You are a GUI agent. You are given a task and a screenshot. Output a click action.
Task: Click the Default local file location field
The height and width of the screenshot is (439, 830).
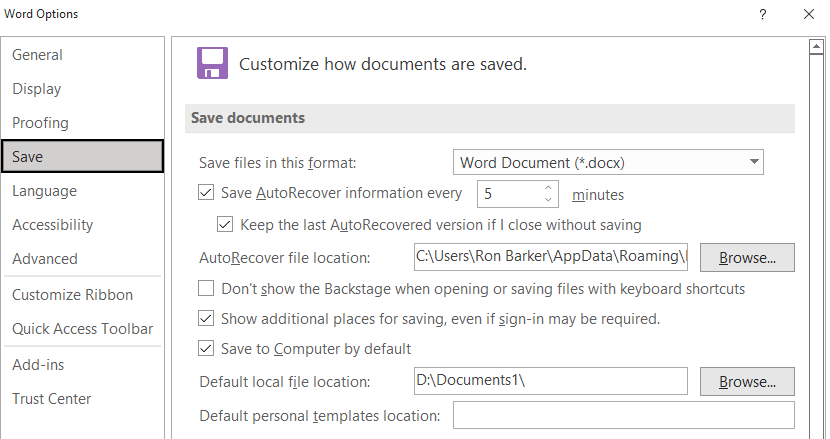click(550, 382)
